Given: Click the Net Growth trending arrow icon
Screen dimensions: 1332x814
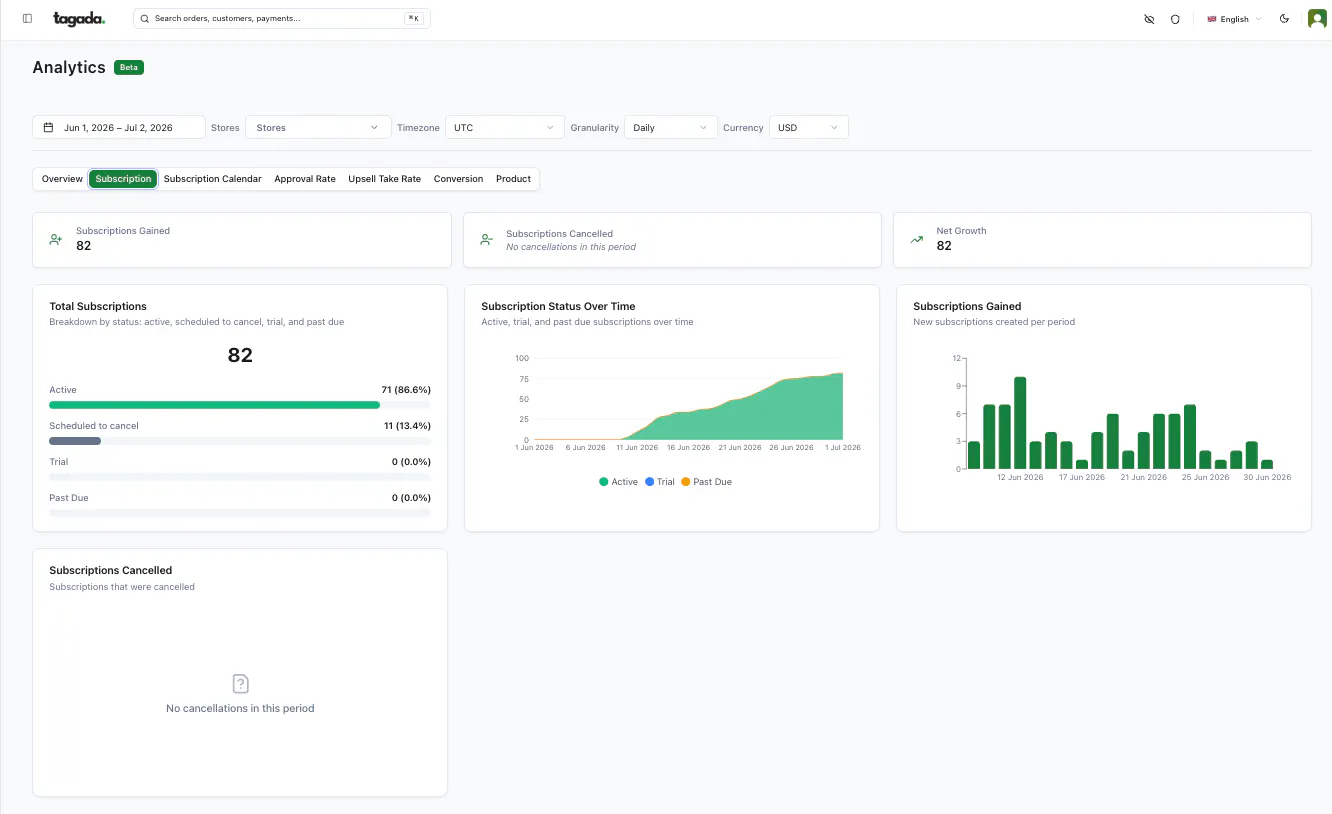Looking at the screenshot, I should (x=916, y=240).
